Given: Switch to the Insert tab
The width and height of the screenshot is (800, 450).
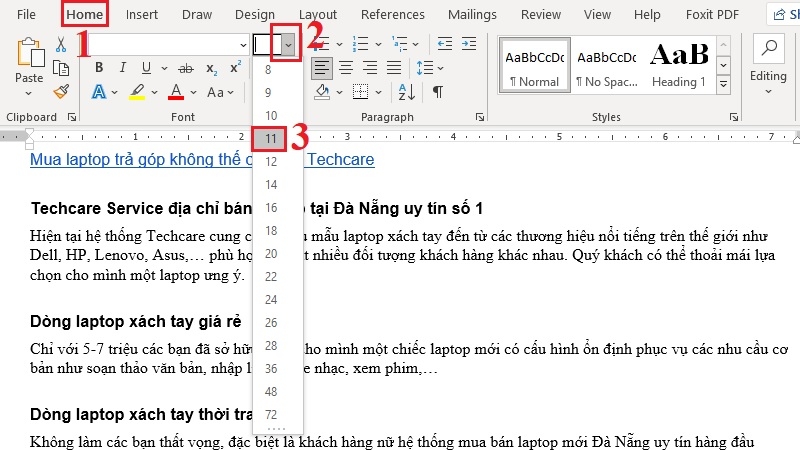Looking at the screenshot, I should pyautogui.click(x=142, y=14).
